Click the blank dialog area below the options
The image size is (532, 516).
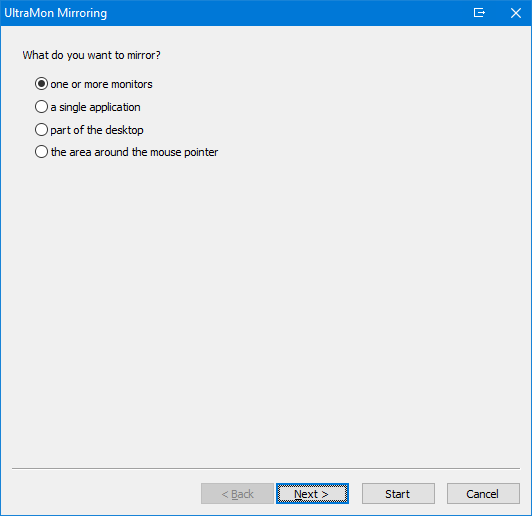(x=266, y=305)
